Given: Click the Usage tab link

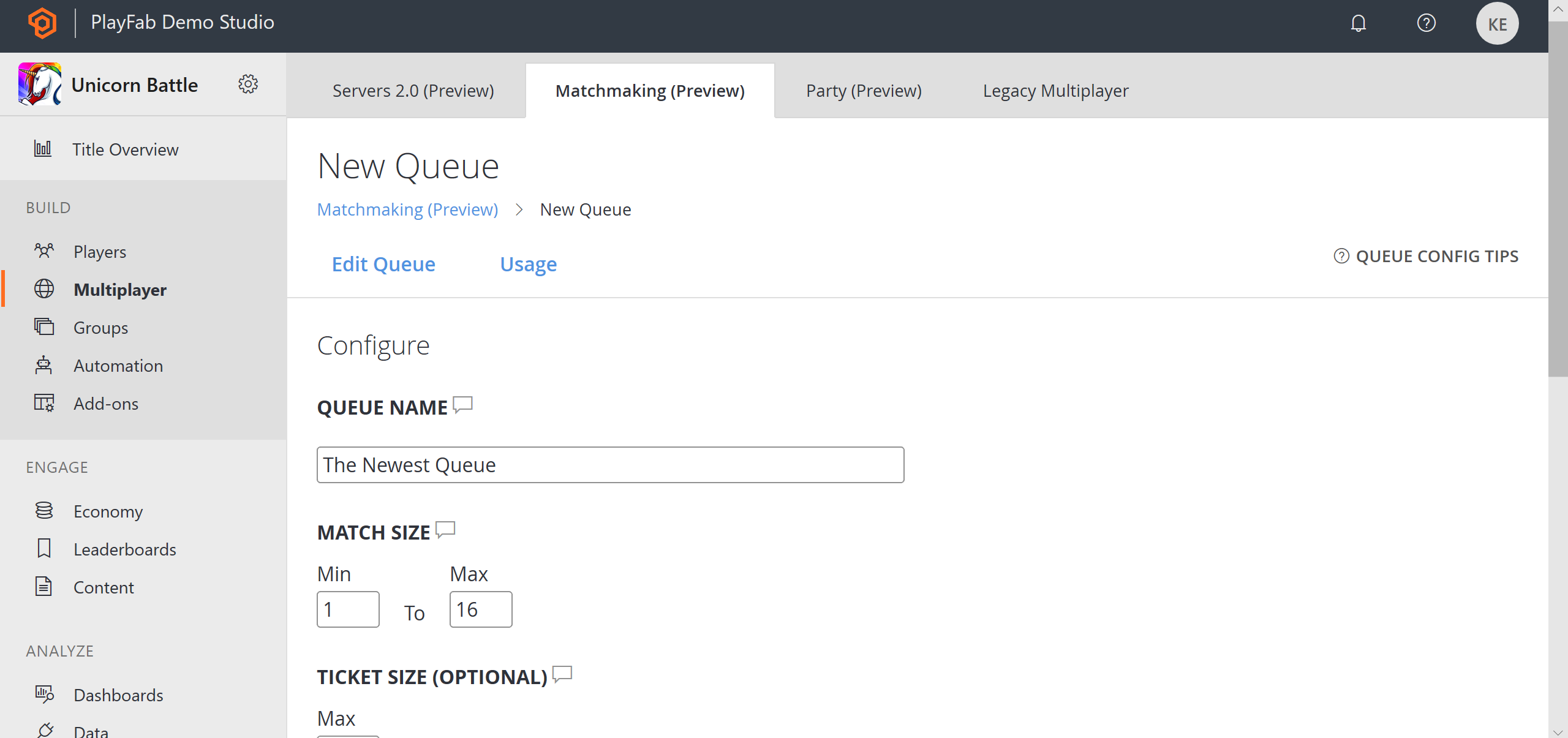Looking at the screenshot, I should 529,263.
